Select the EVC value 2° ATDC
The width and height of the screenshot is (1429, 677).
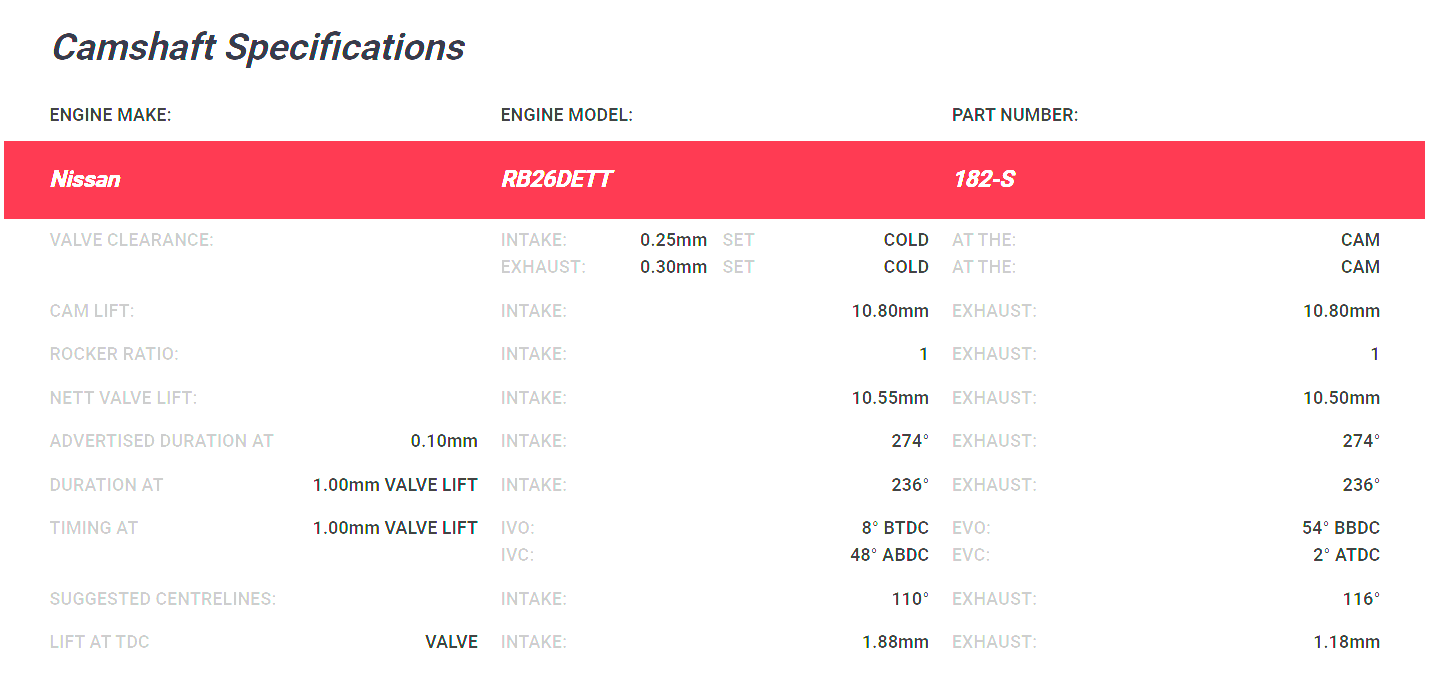tap(1346, 555)
